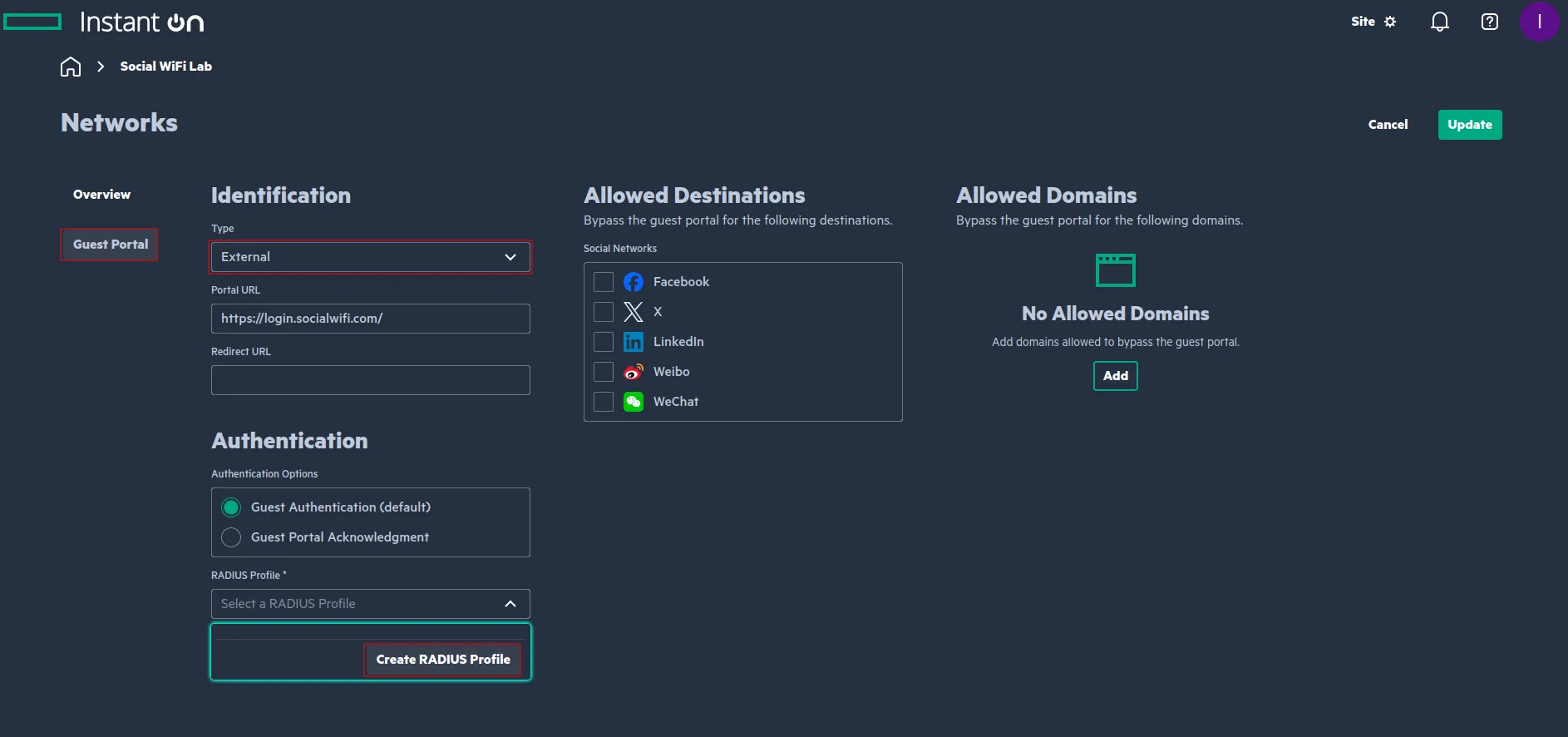Open the purple user avatar menu
Image resolution: width=1568 pixels, height=737 pixels.
click(1538, 22)
